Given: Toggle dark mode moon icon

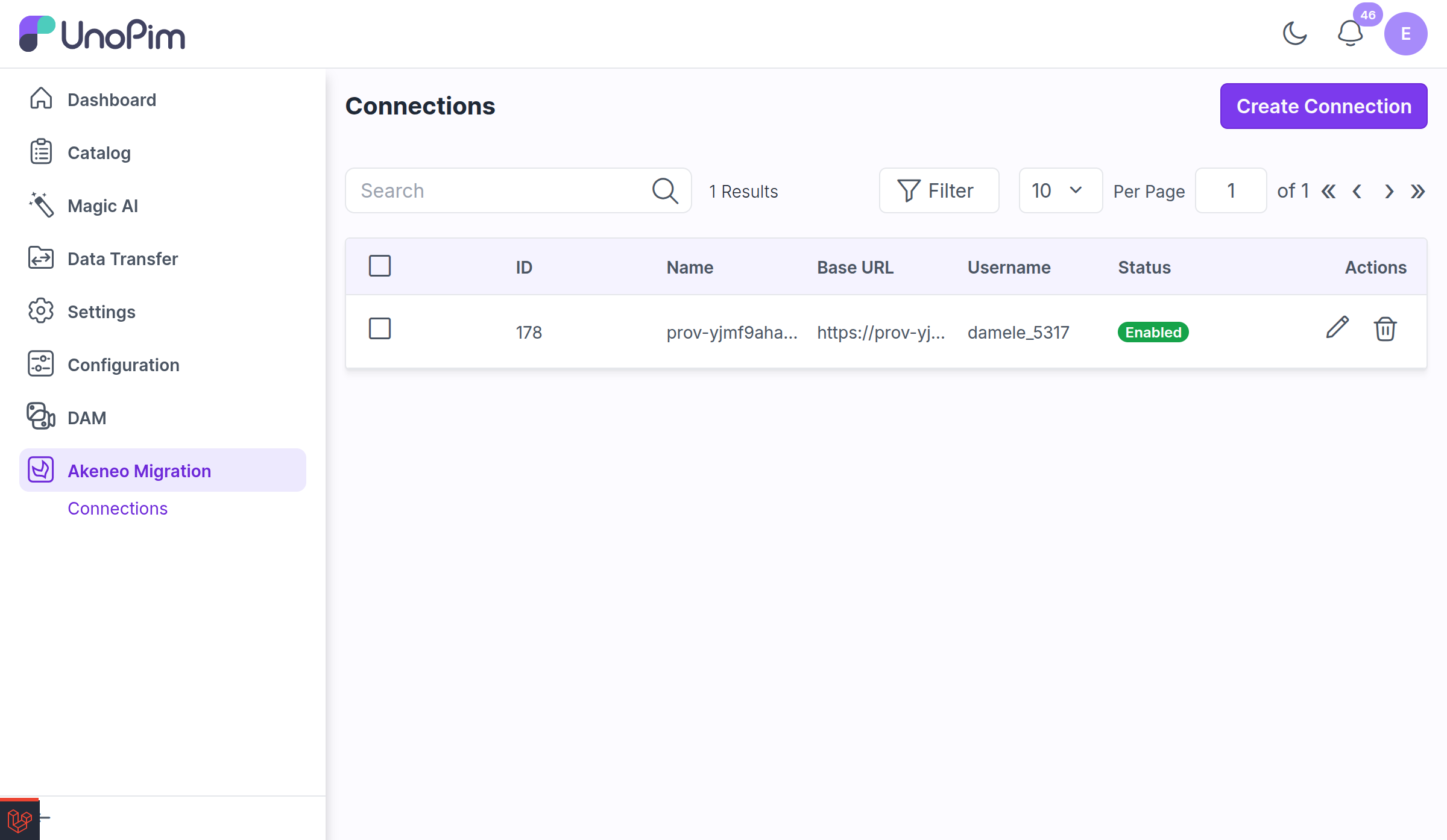Looking at the screenshot, I should pyautogui.click(x=1294, y=34).
